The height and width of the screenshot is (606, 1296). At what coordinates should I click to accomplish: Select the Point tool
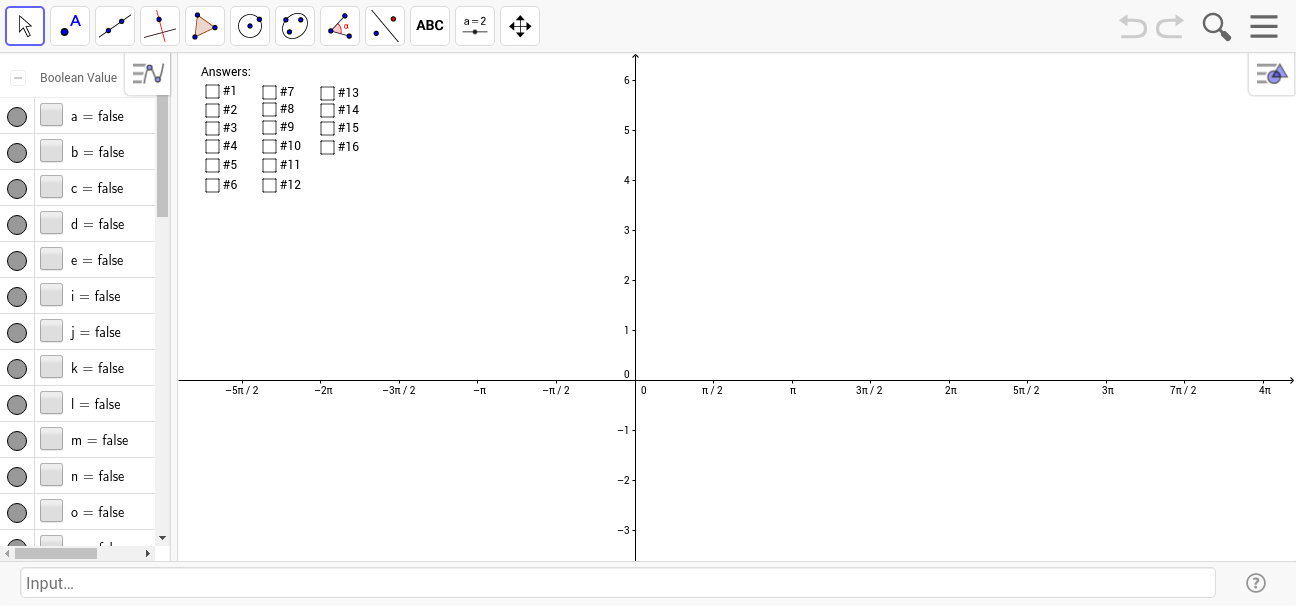[70, 26]
